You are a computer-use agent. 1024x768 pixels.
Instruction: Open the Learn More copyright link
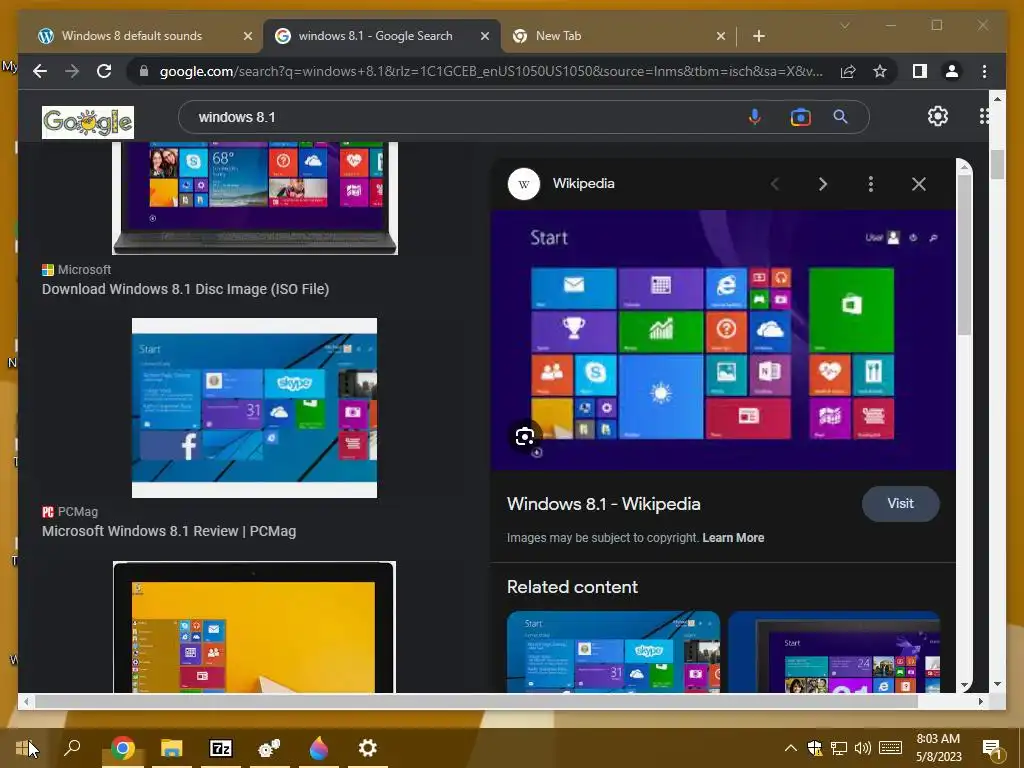(x=733, y=538)
